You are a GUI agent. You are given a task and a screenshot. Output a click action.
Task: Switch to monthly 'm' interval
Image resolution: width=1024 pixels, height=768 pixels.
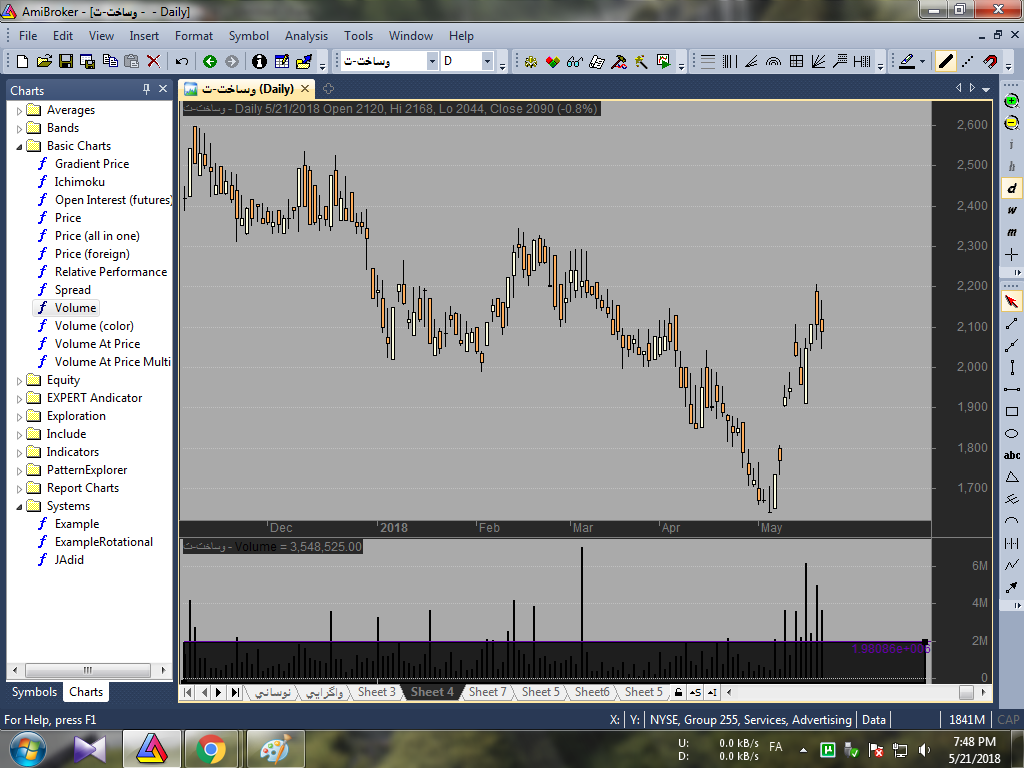tap(1012, 232)
